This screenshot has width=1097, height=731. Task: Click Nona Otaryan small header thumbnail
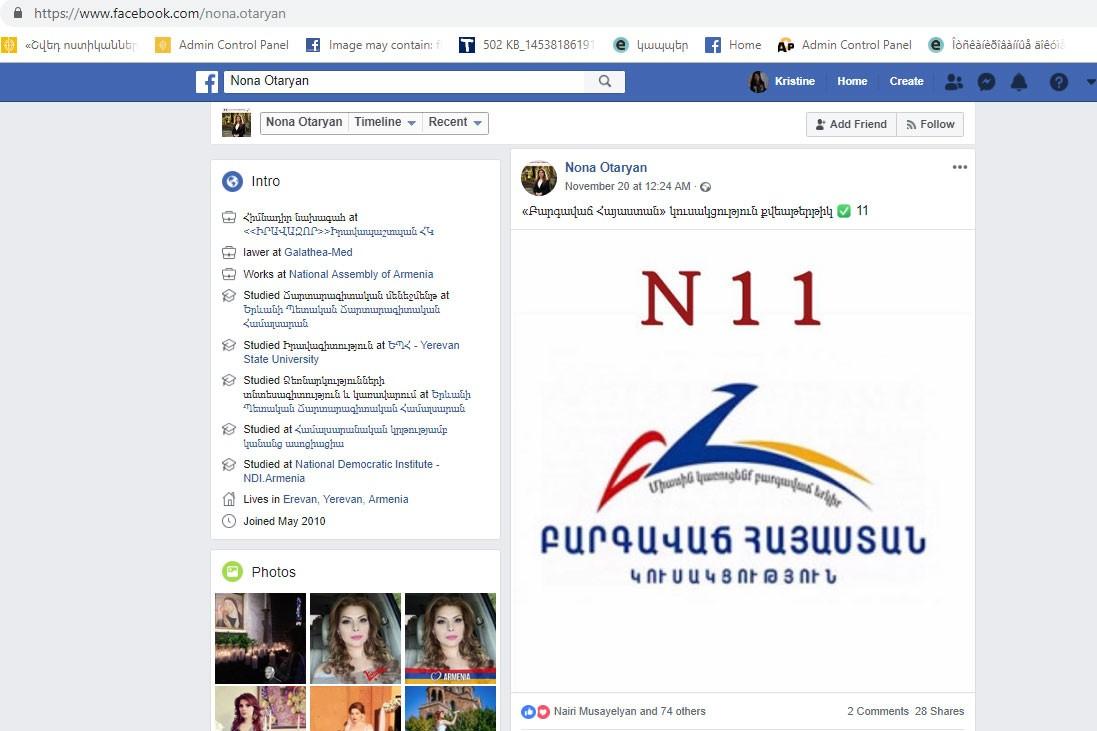tap(236, 123)
